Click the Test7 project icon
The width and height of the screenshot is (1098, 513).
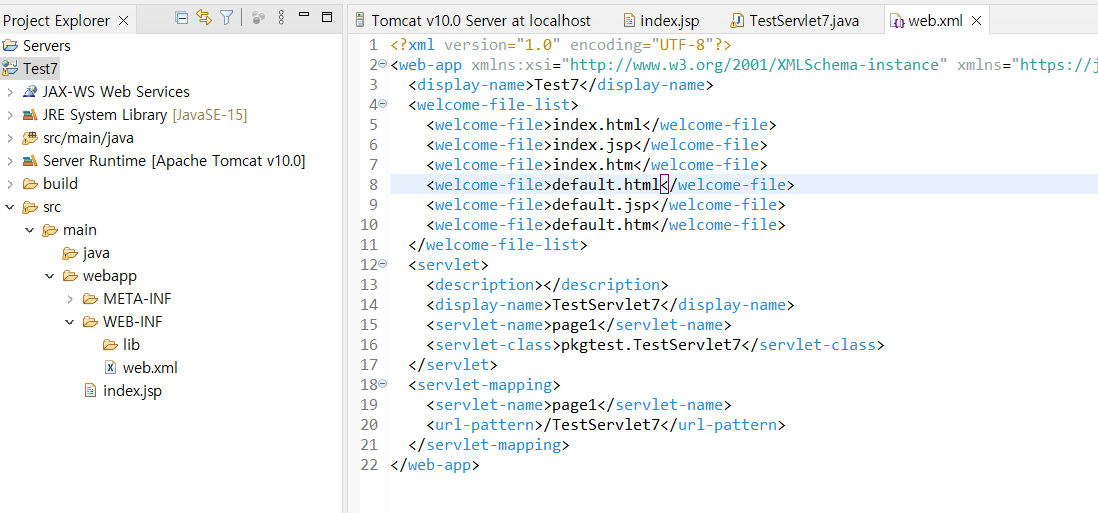pyautogui.click(x=10, y=69)
